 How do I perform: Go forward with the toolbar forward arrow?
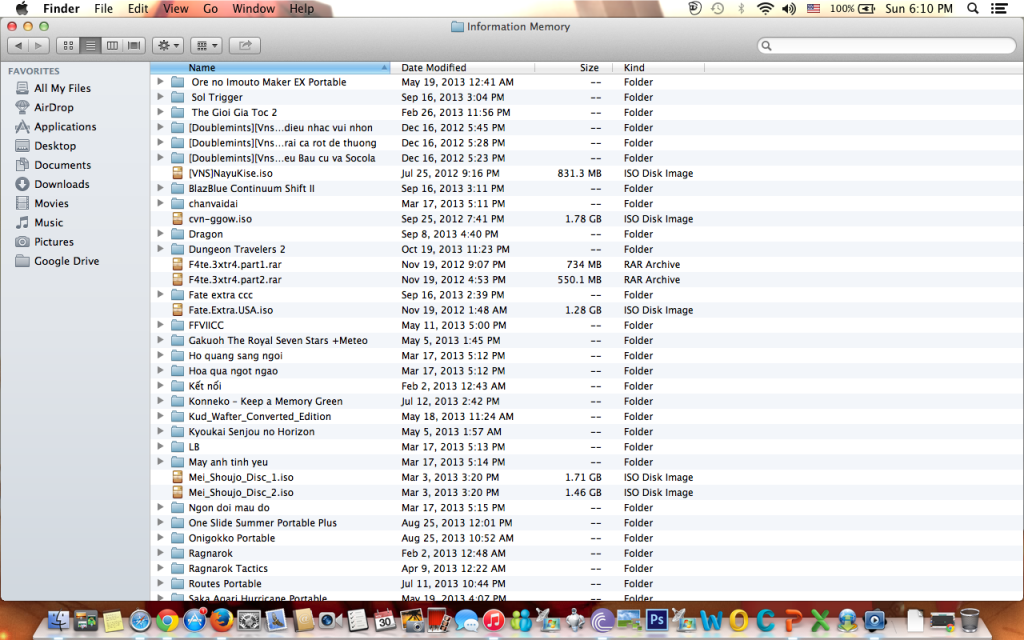click(x=39, y=46)
